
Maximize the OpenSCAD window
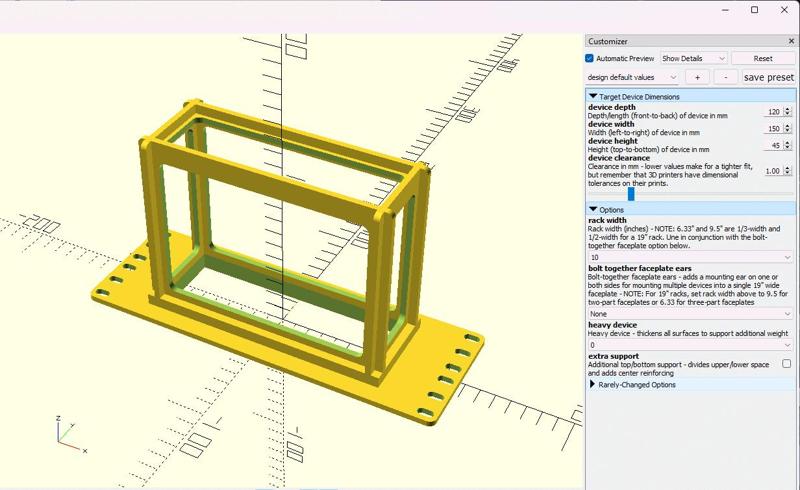pyautogui.click(x=755, y=10)
